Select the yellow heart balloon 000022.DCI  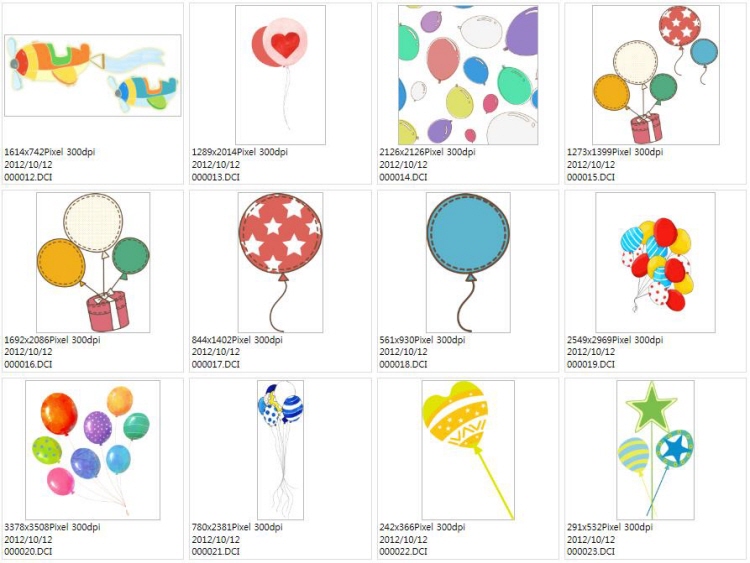coord(468,450)
